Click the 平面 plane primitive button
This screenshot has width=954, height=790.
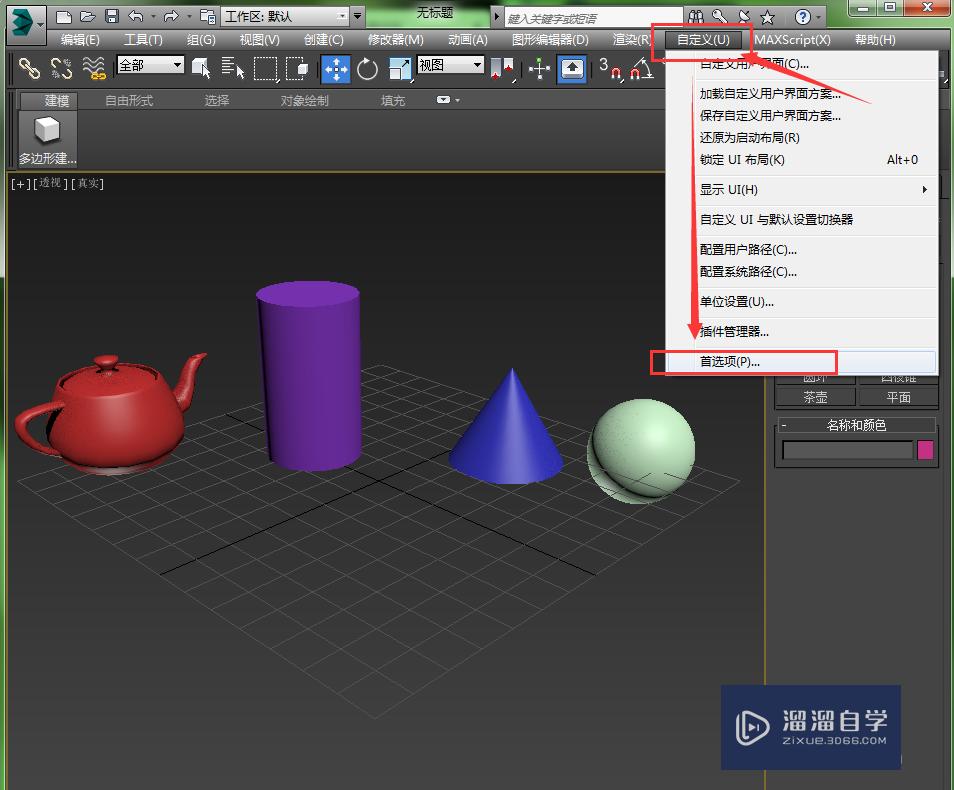tap(898, 397)
